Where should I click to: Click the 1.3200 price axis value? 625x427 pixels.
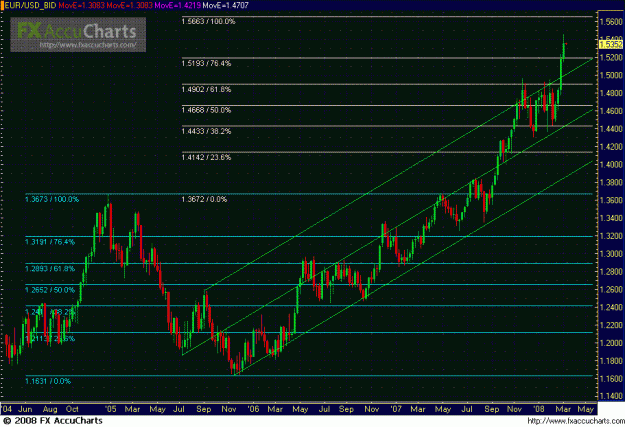611,236
